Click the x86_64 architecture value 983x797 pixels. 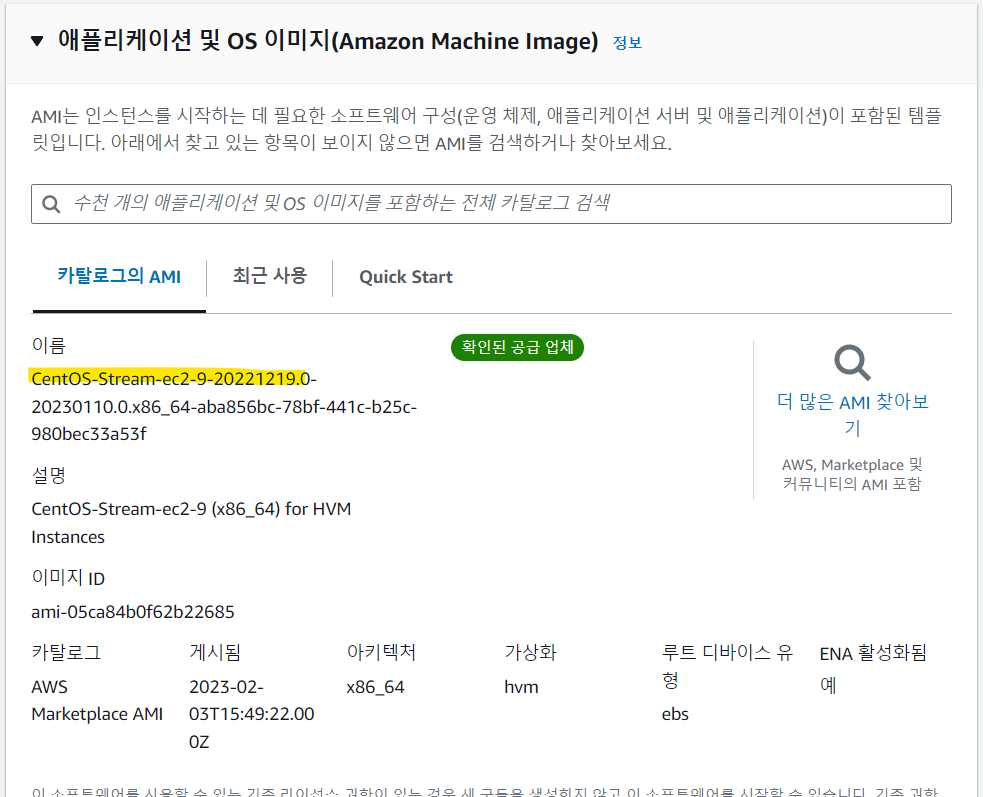click(376, 687)
